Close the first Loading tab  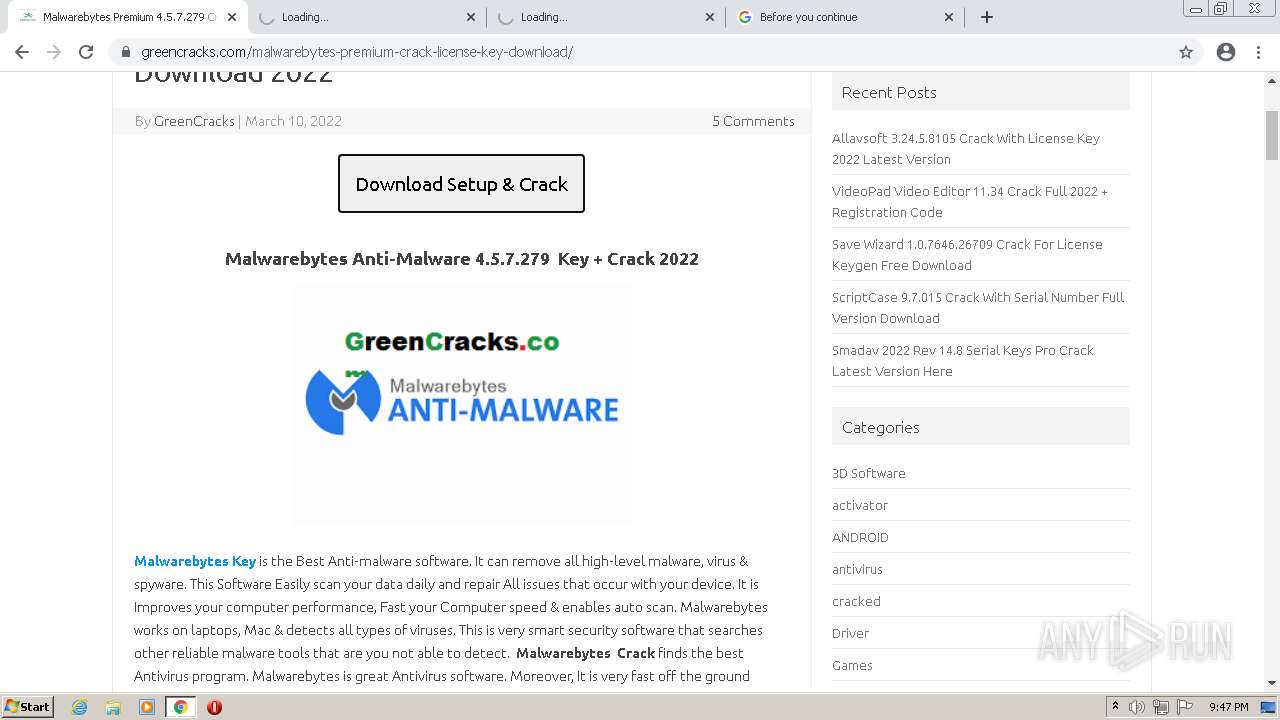(471, 17)
